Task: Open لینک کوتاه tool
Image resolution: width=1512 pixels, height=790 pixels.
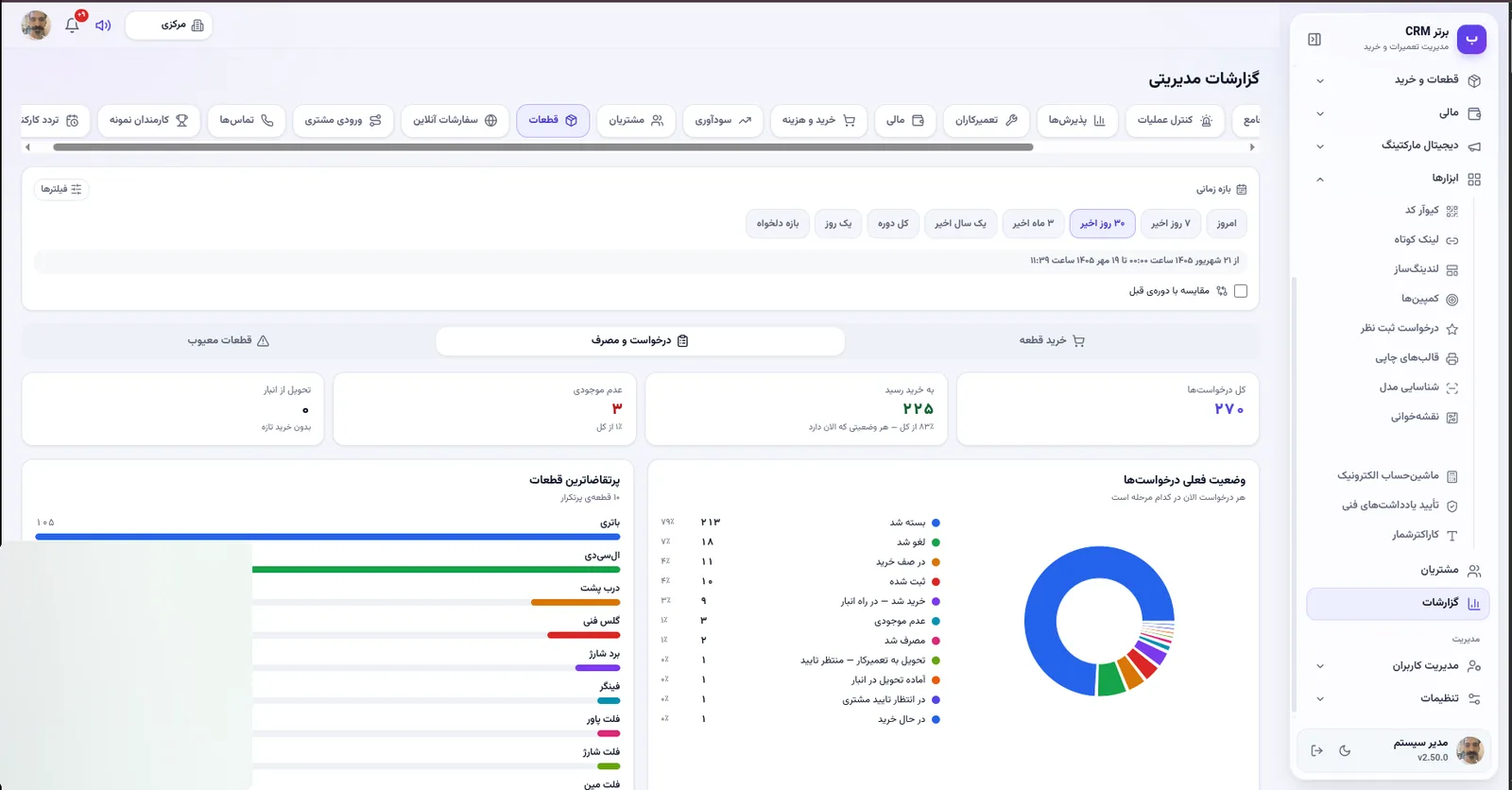Action: click(1425, 240)
